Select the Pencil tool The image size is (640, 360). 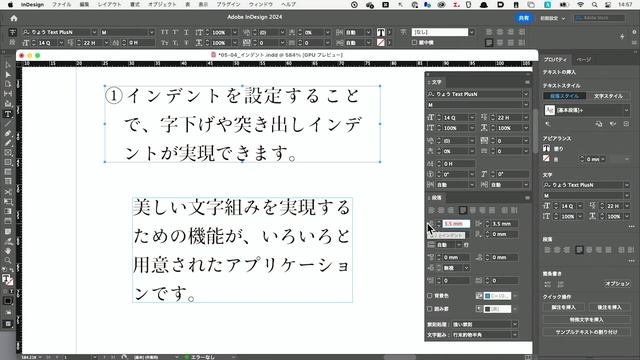[8, 143]
